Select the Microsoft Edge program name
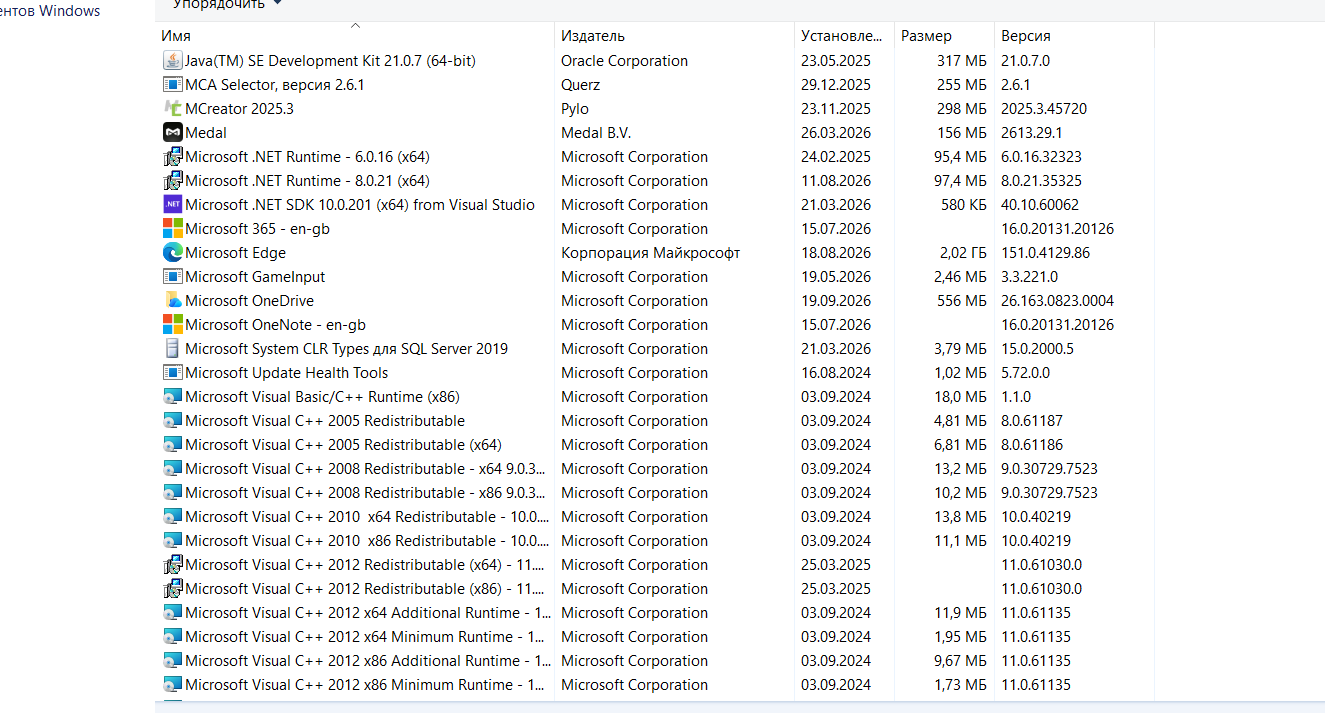Viewport: 1325px width, 713px height. pyautogui.click(x=235, y=253)
